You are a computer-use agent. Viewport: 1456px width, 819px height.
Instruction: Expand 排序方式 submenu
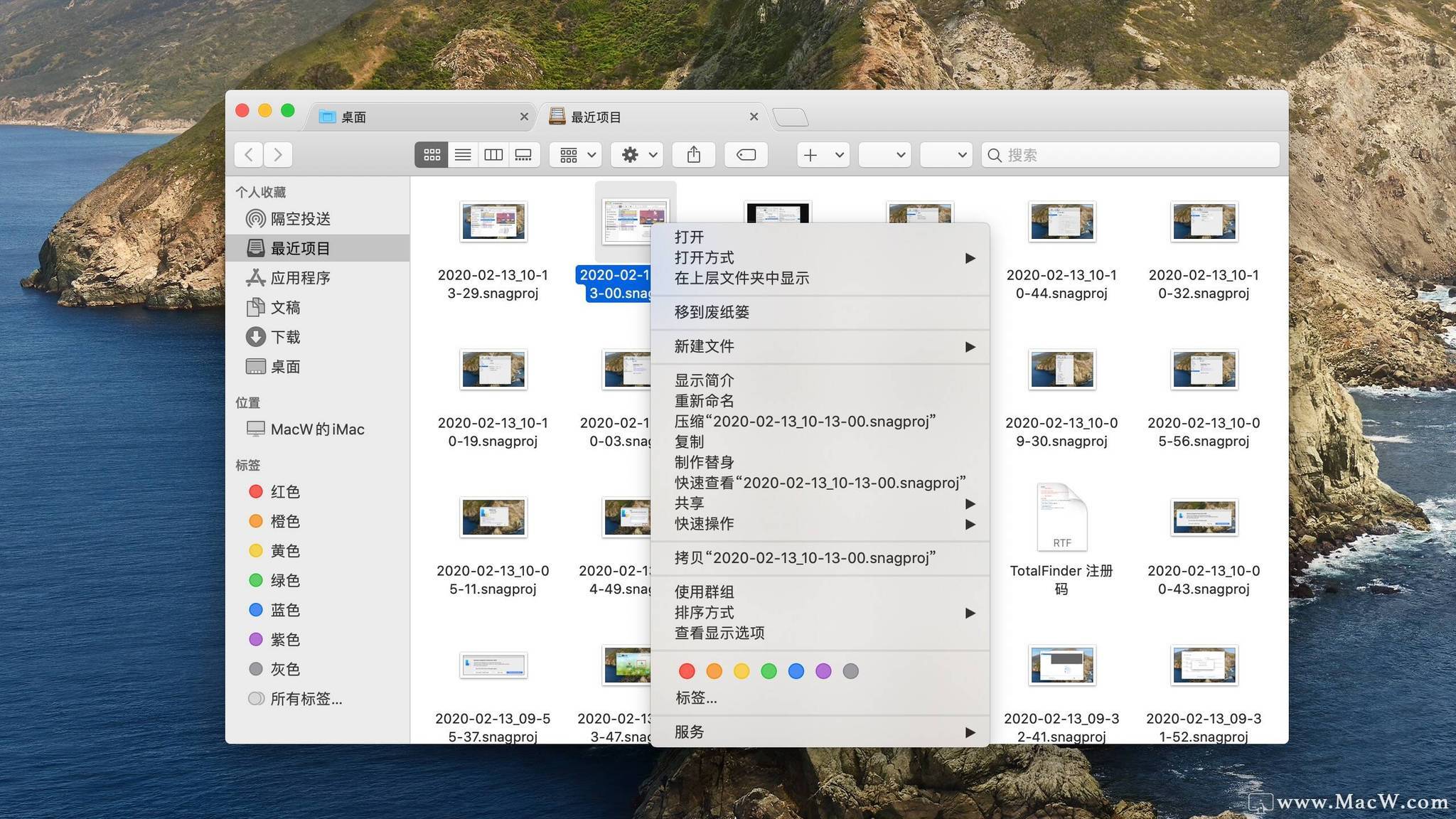[x=820, y=613]
